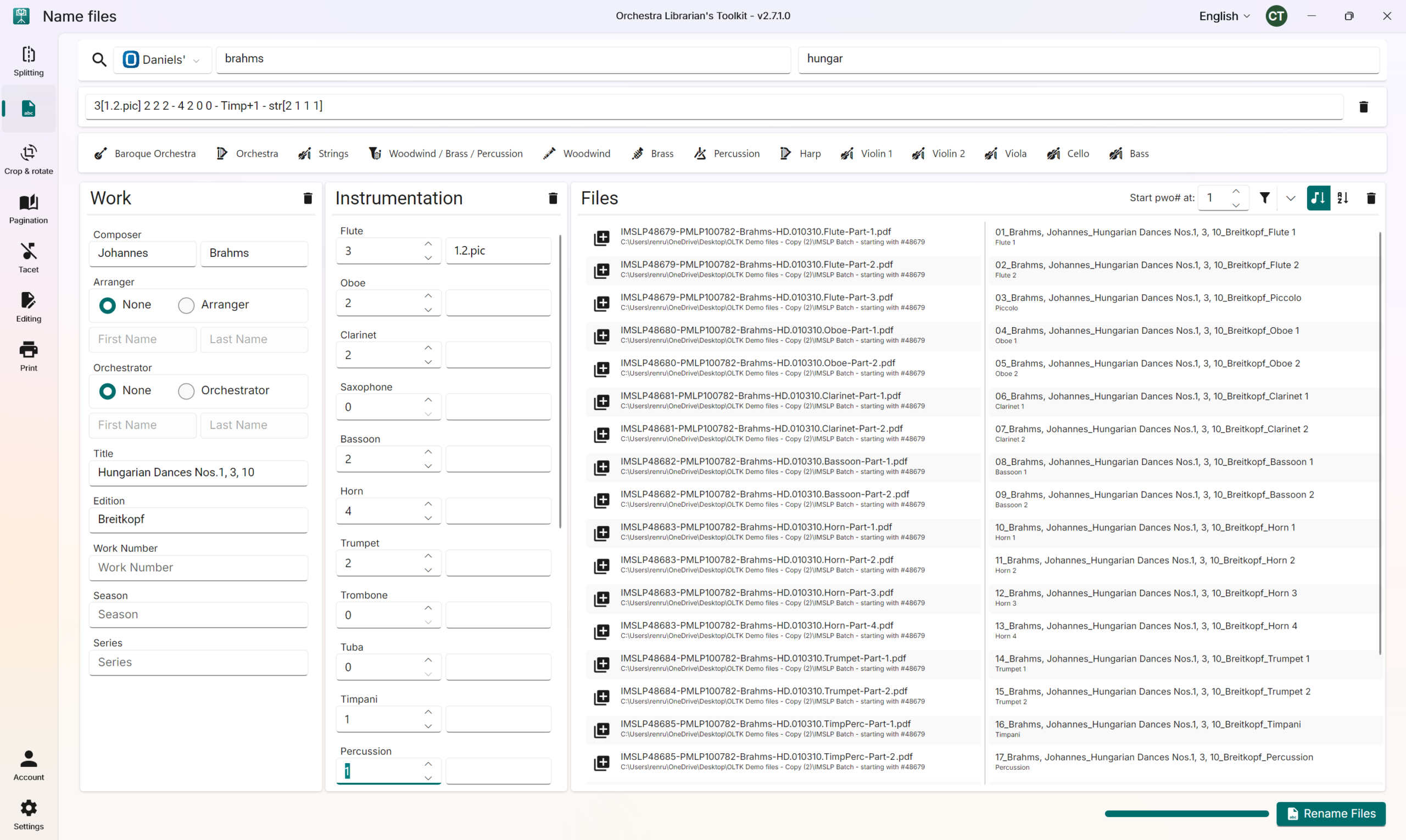Increase the Horn count
The height and width of the screenshot is (840, 1406).
tap(428, 504)
